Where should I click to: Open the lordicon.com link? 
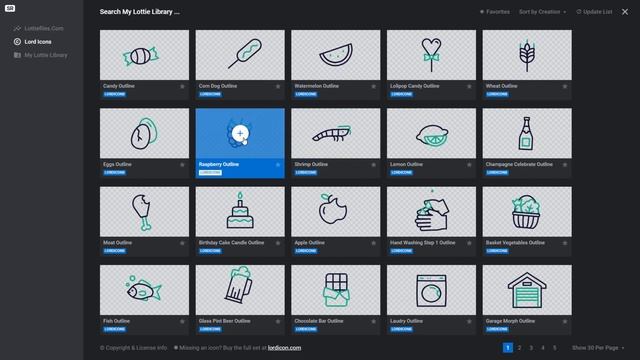click(x=284, y=348)
